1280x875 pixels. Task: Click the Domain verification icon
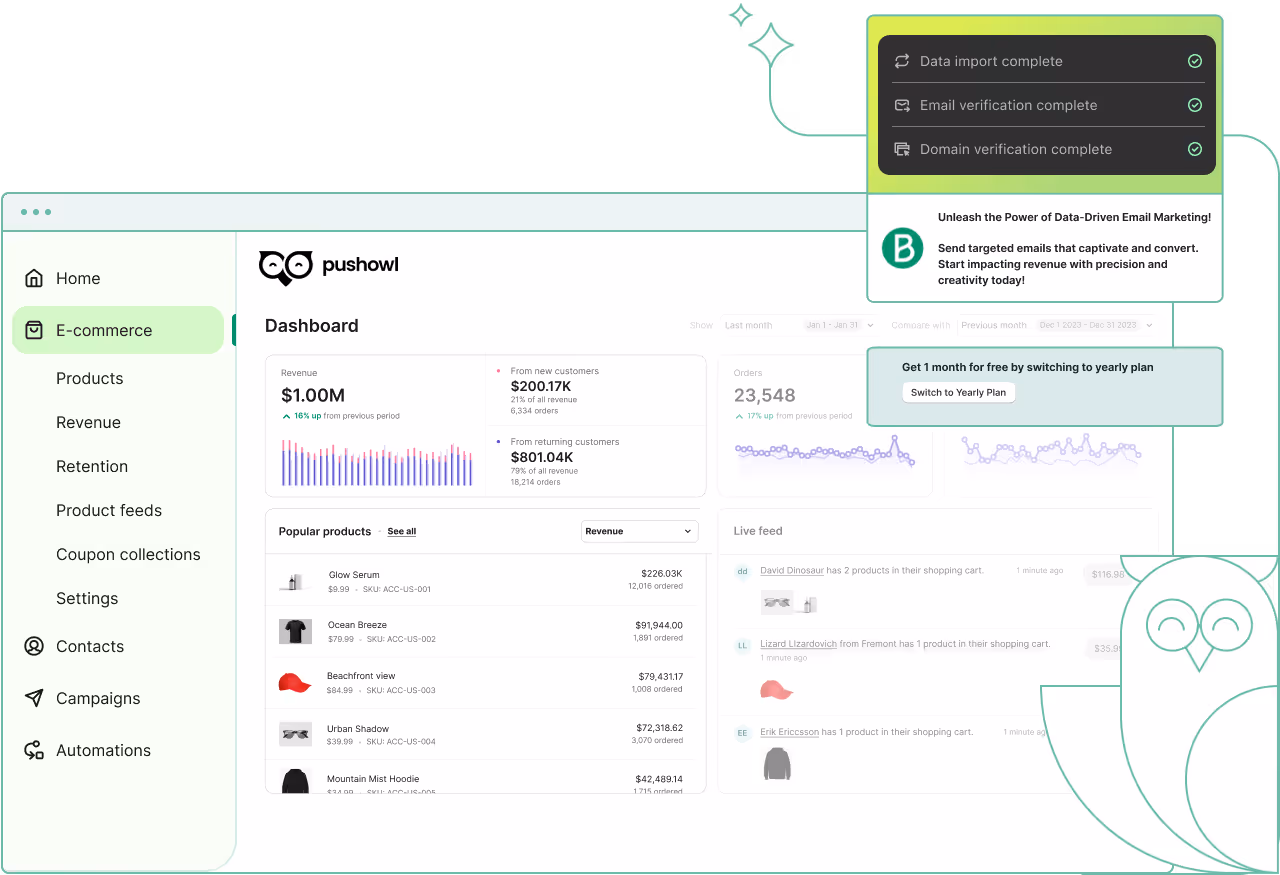pyautogui.click(x=902, y=149)
